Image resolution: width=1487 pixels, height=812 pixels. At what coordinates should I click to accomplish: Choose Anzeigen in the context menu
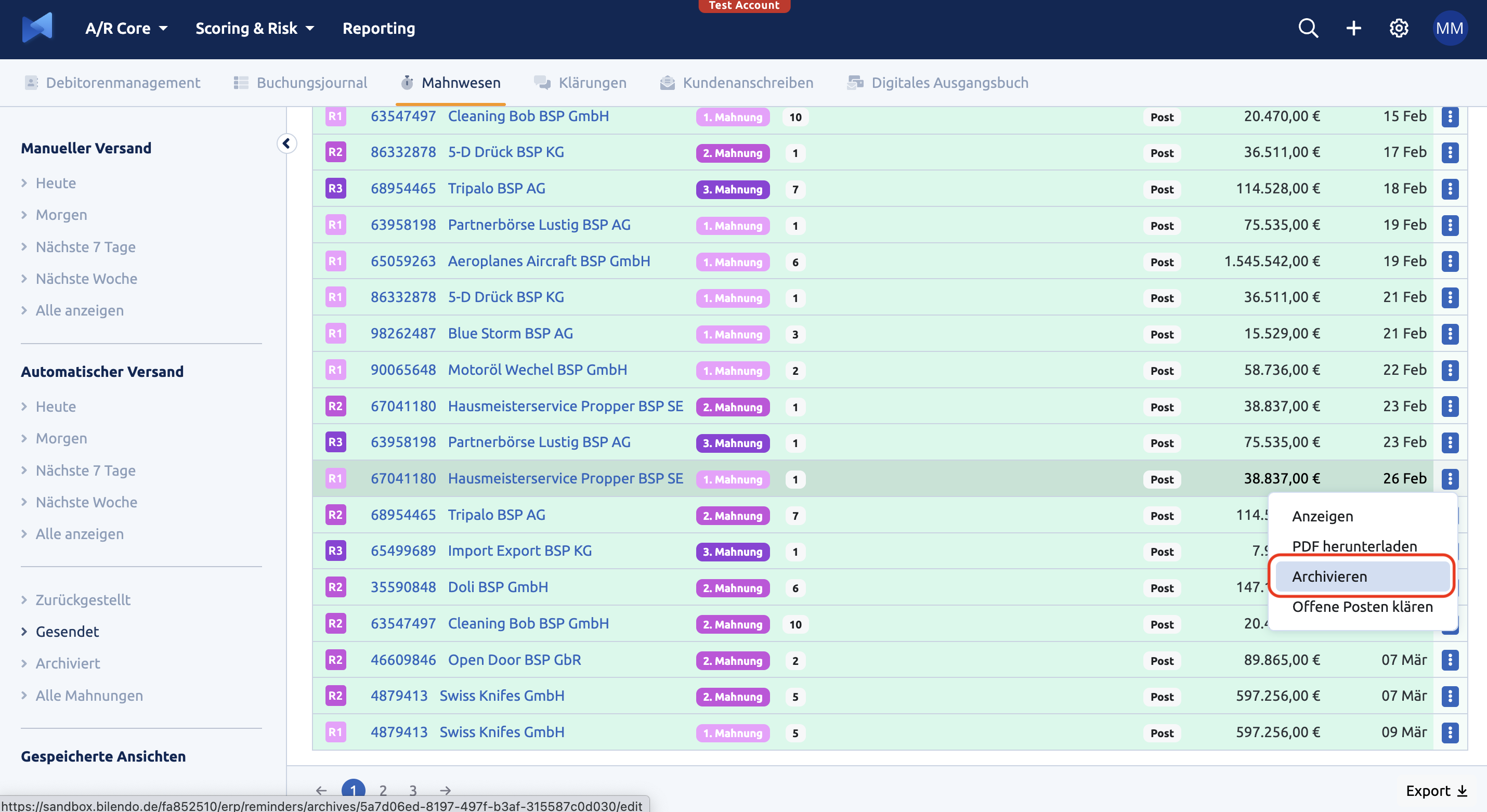tap(1323, 516)
